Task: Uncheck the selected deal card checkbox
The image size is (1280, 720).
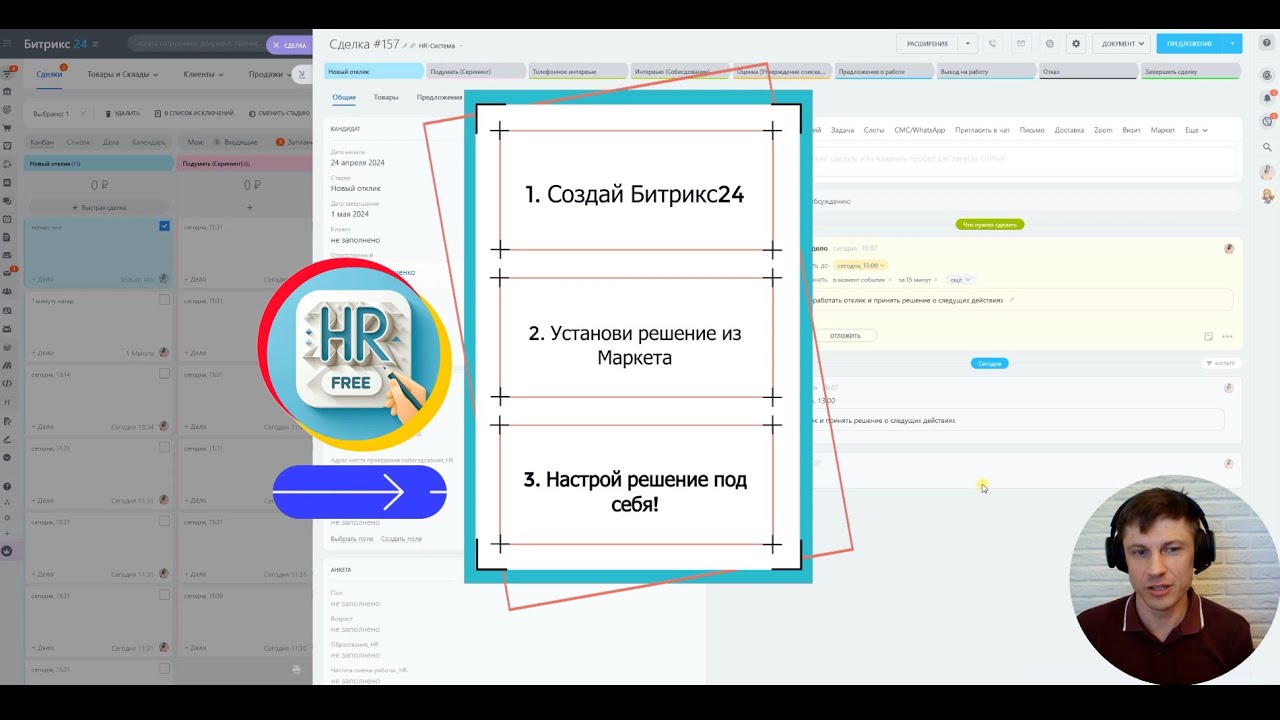Action: pos(165,226)
